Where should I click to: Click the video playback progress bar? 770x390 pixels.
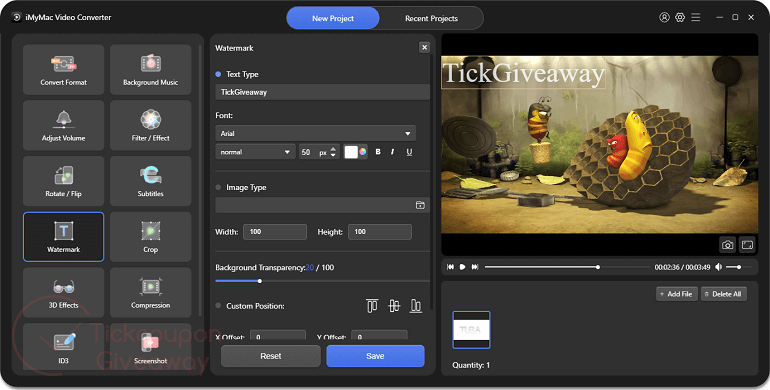(x=567, y=267)
